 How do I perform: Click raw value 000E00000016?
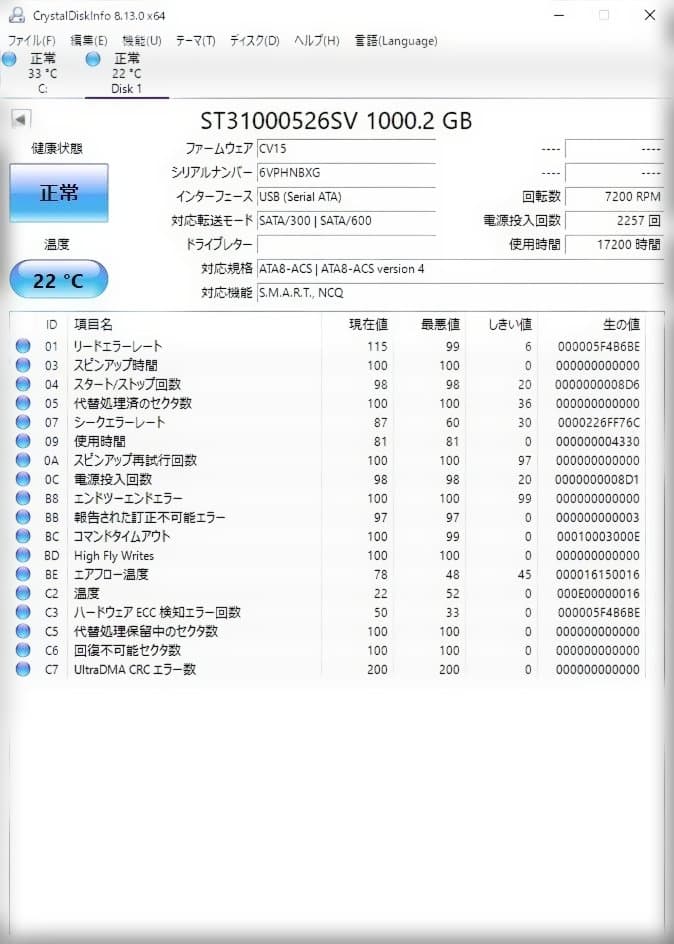[x=598, y=594]
